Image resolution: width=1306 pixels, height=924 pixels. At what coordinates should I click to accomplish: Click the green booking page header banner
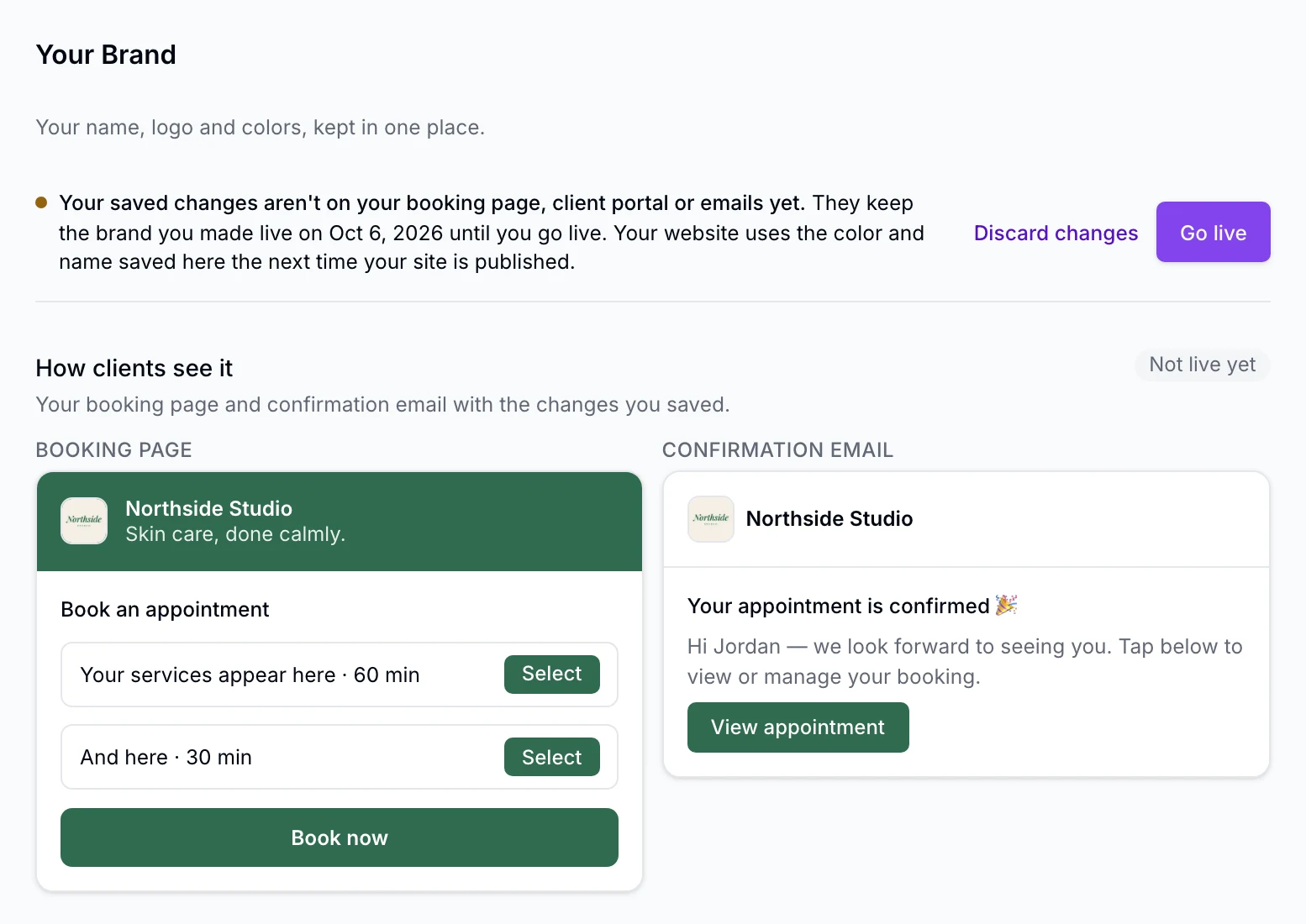[340, 522]
